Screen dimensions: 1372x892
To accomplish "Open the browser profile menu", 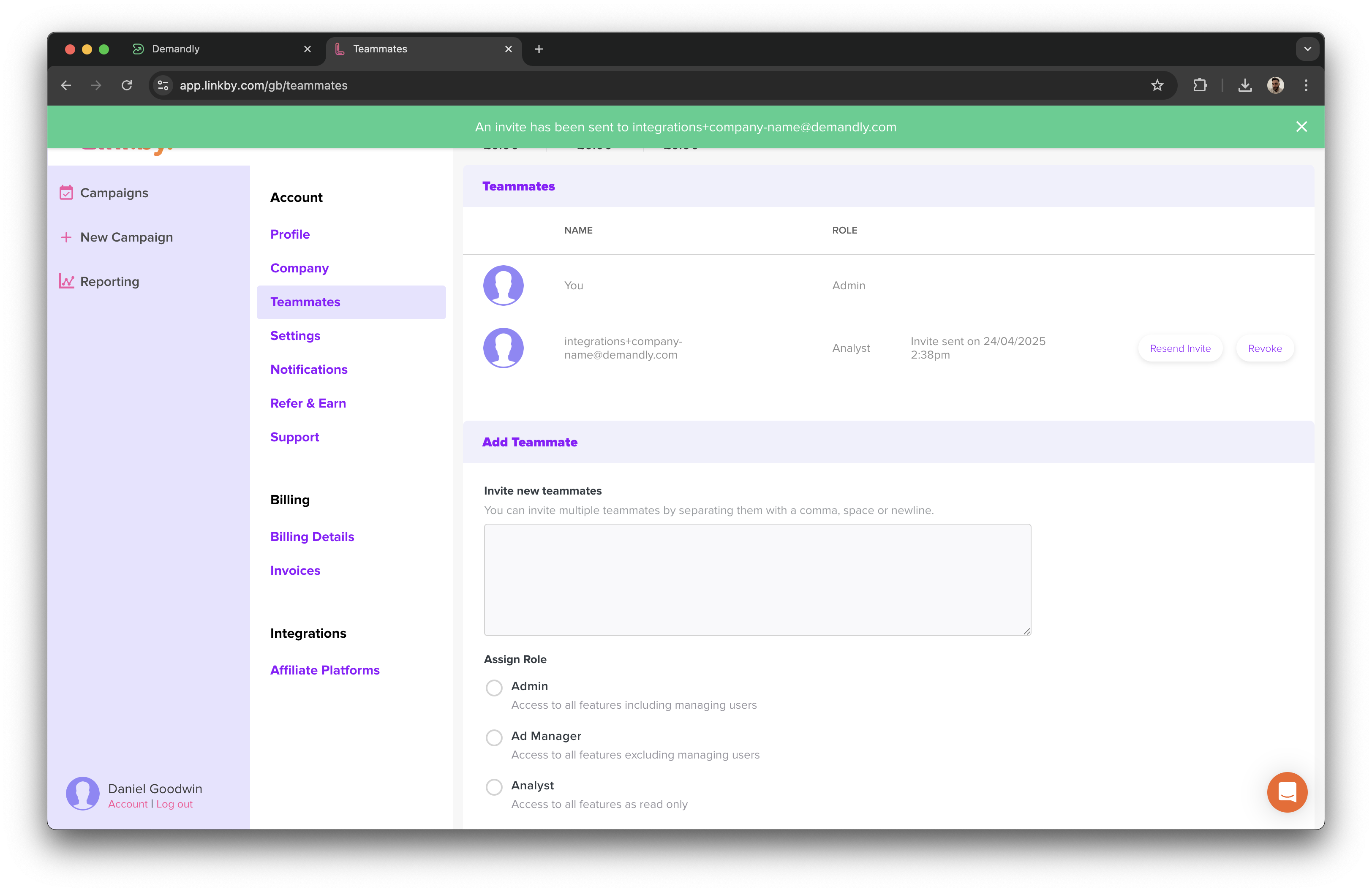I will pyautogui.click(x=1276, y=85).
